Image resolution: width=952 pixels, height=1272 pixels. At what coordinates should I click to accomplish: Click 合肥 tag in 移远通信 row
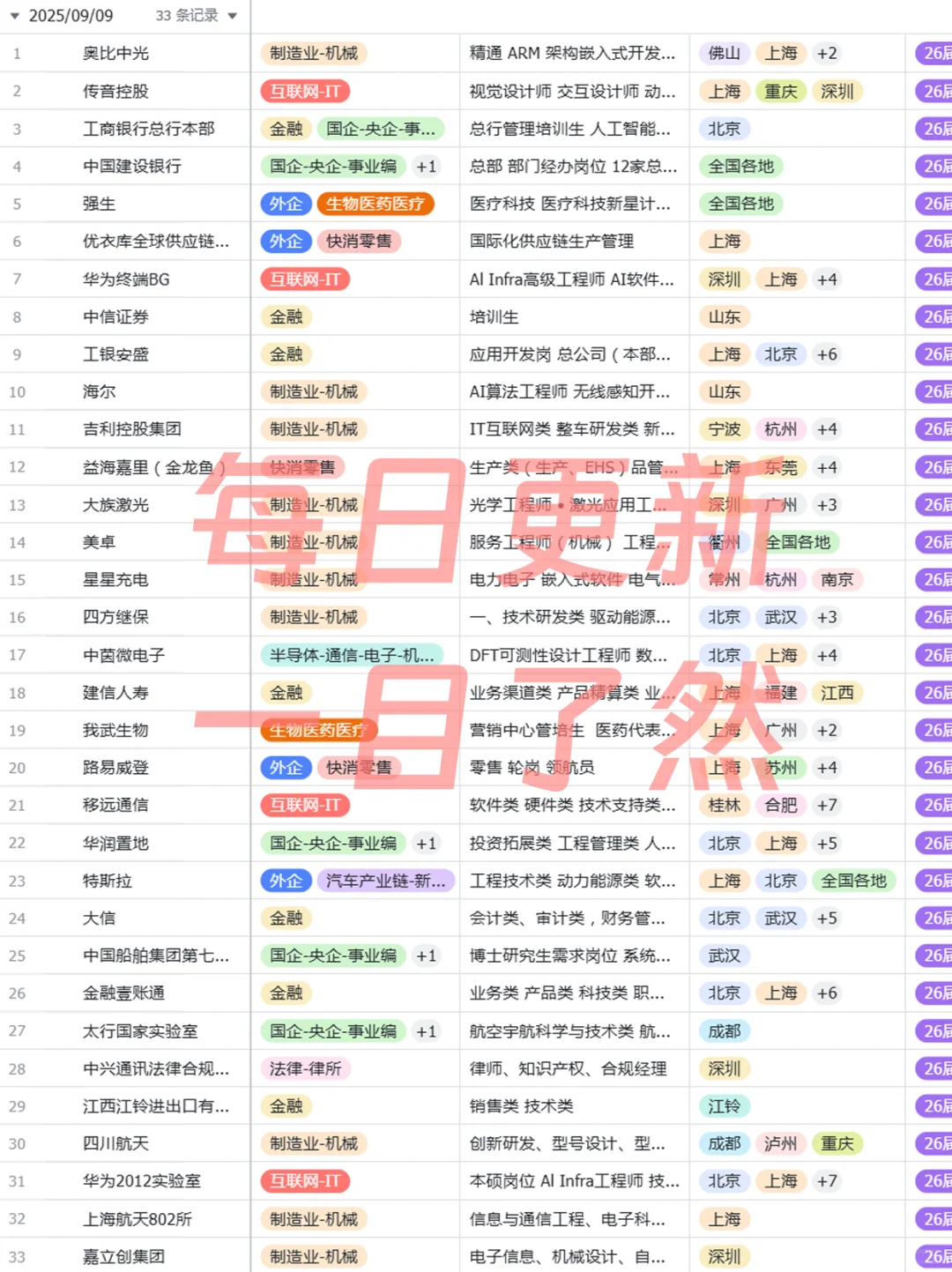click(x=781, y=805)
